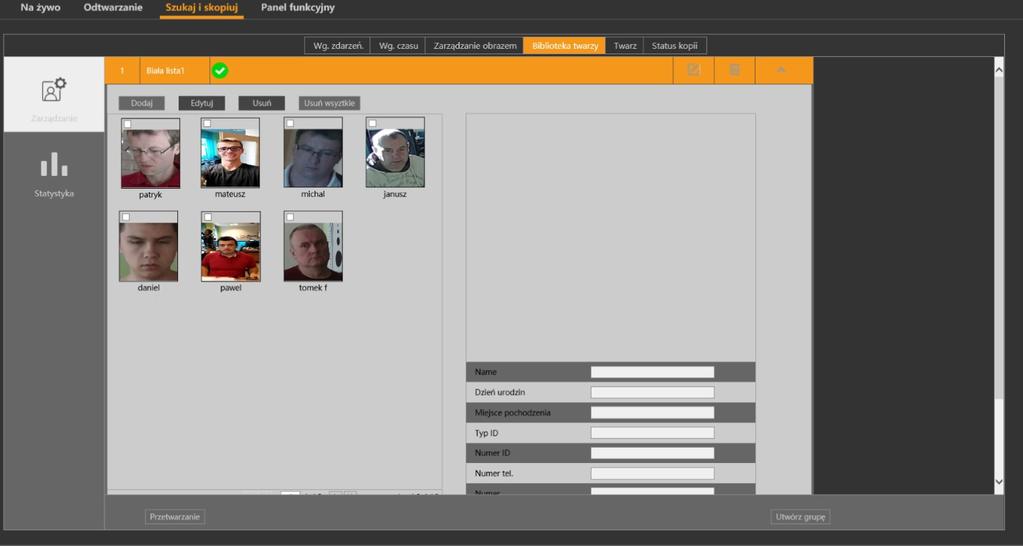This screenshot has width=1023, height=546.
Task: Select mateusz's face thumbnail
Action: tap(230, 153)
